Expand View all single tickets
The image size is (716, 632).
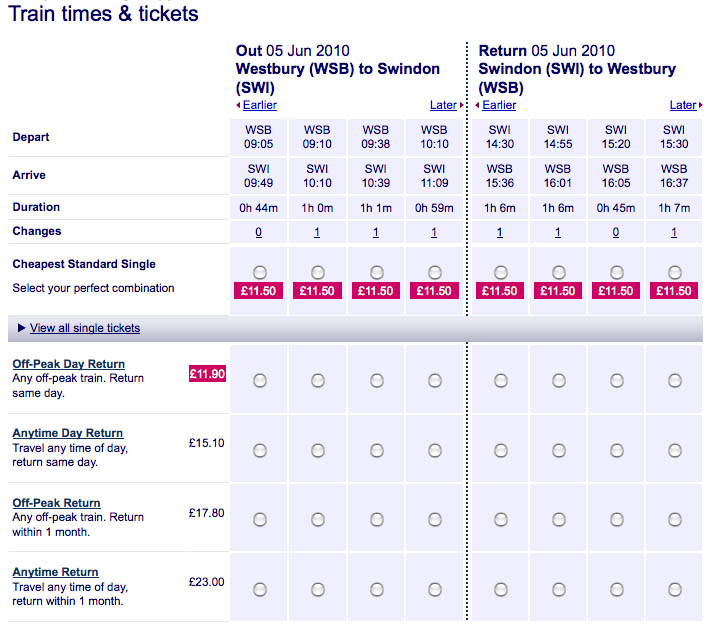coord(84,328)
